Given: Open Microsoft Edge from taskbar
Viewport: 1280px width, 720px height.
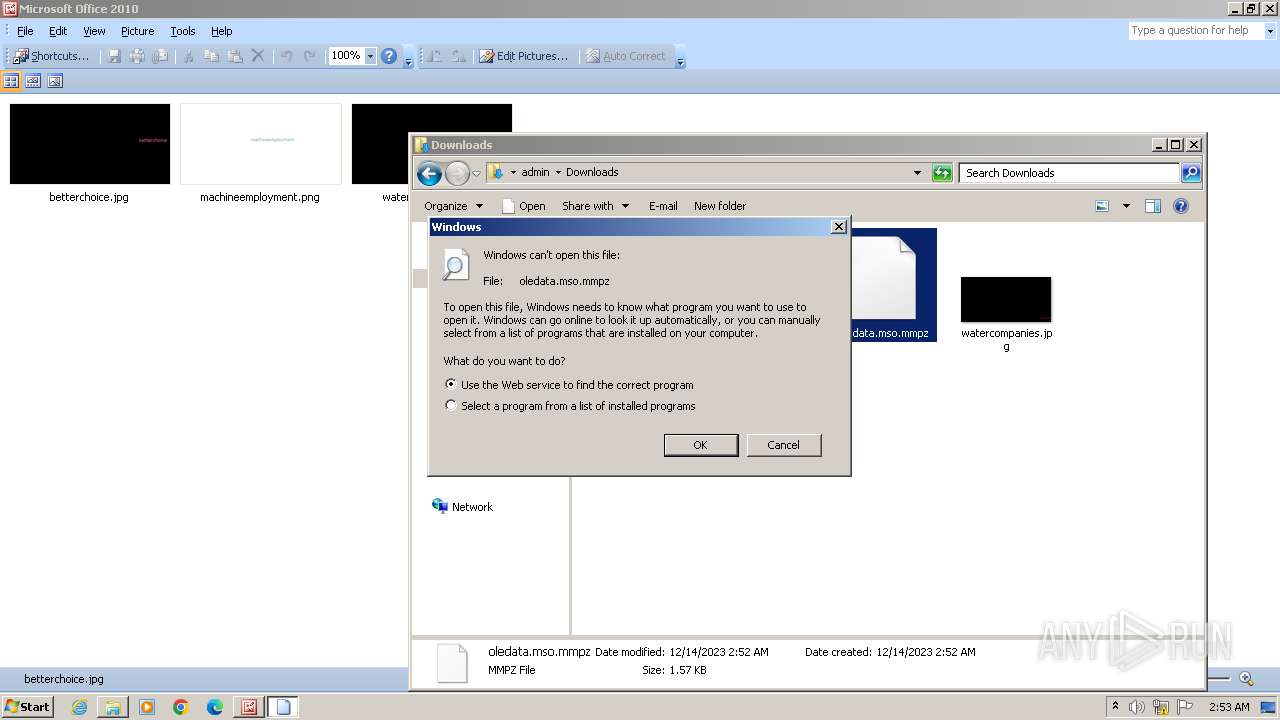Looking at the screenshot, I should click(215, 707).
